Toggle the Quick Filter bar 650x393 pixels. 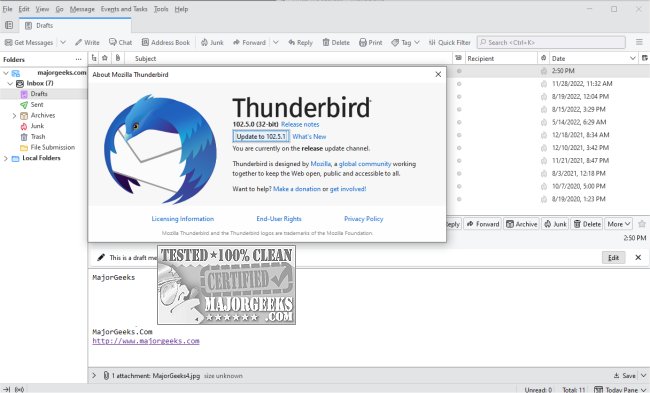[449, 42]
